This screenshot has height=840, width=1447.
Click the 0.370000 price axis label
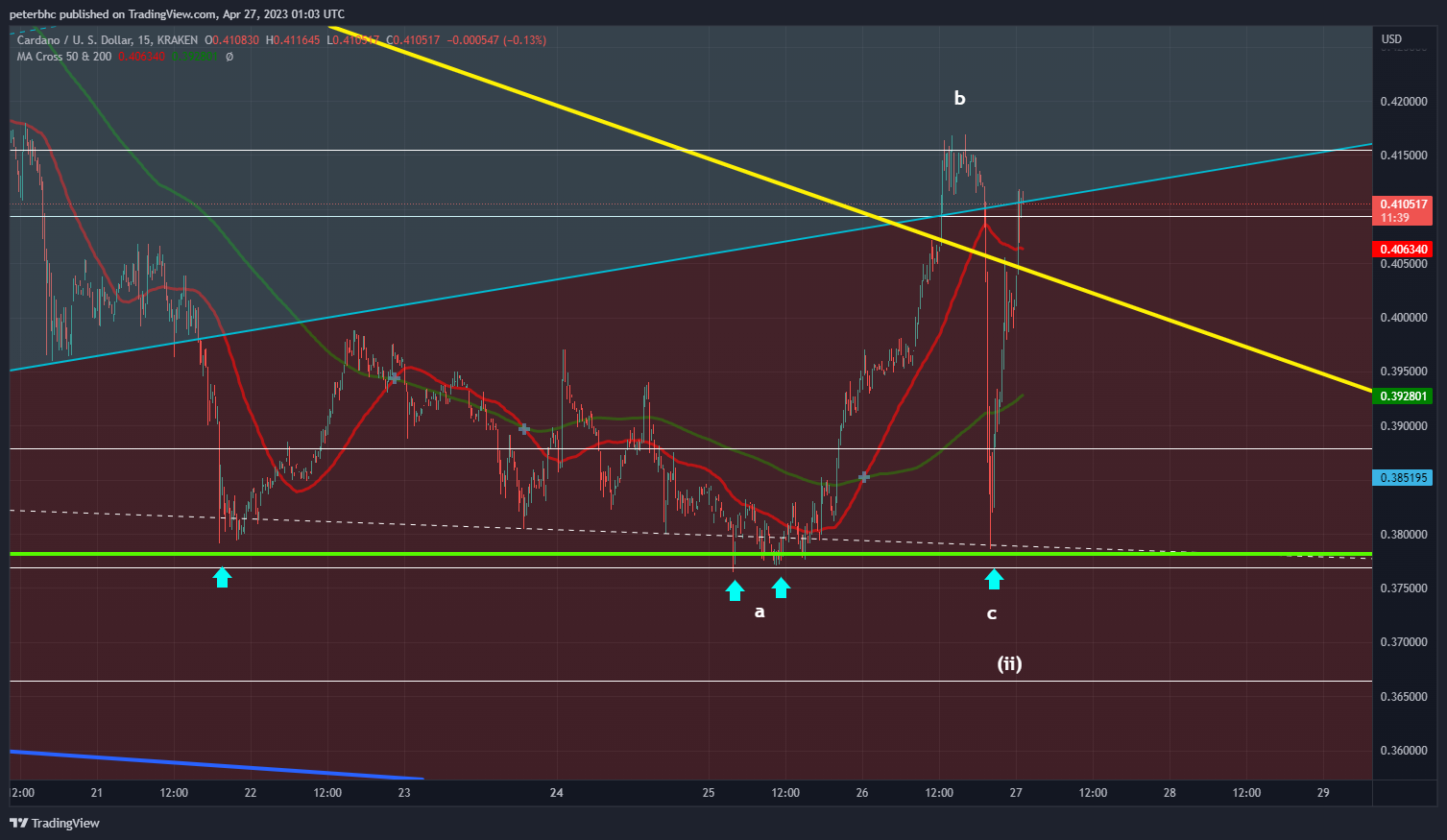1404,642
